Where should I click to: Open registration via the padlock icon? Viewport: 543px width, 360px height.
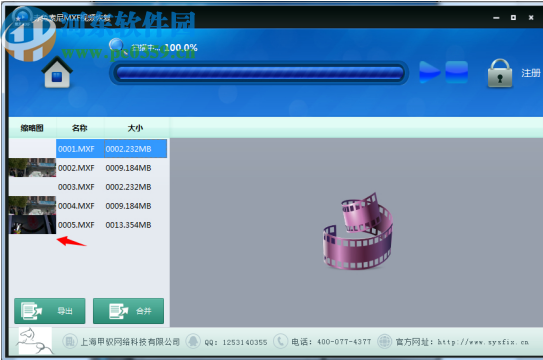[x=500, y=73]
